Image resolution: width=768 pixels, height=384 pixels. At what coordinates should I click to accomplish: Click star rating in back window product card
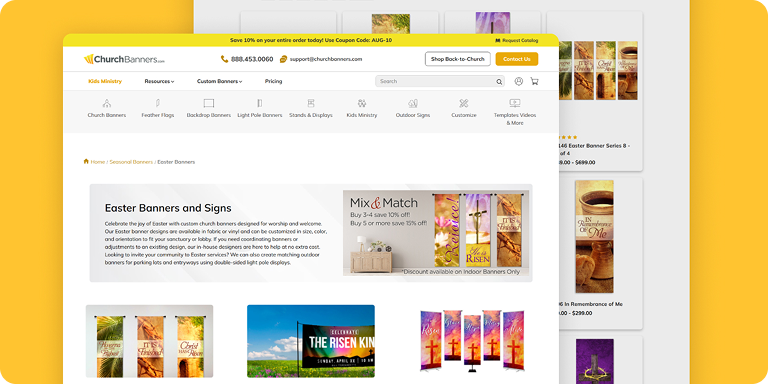pyautogui.click(x=568, y=137)
